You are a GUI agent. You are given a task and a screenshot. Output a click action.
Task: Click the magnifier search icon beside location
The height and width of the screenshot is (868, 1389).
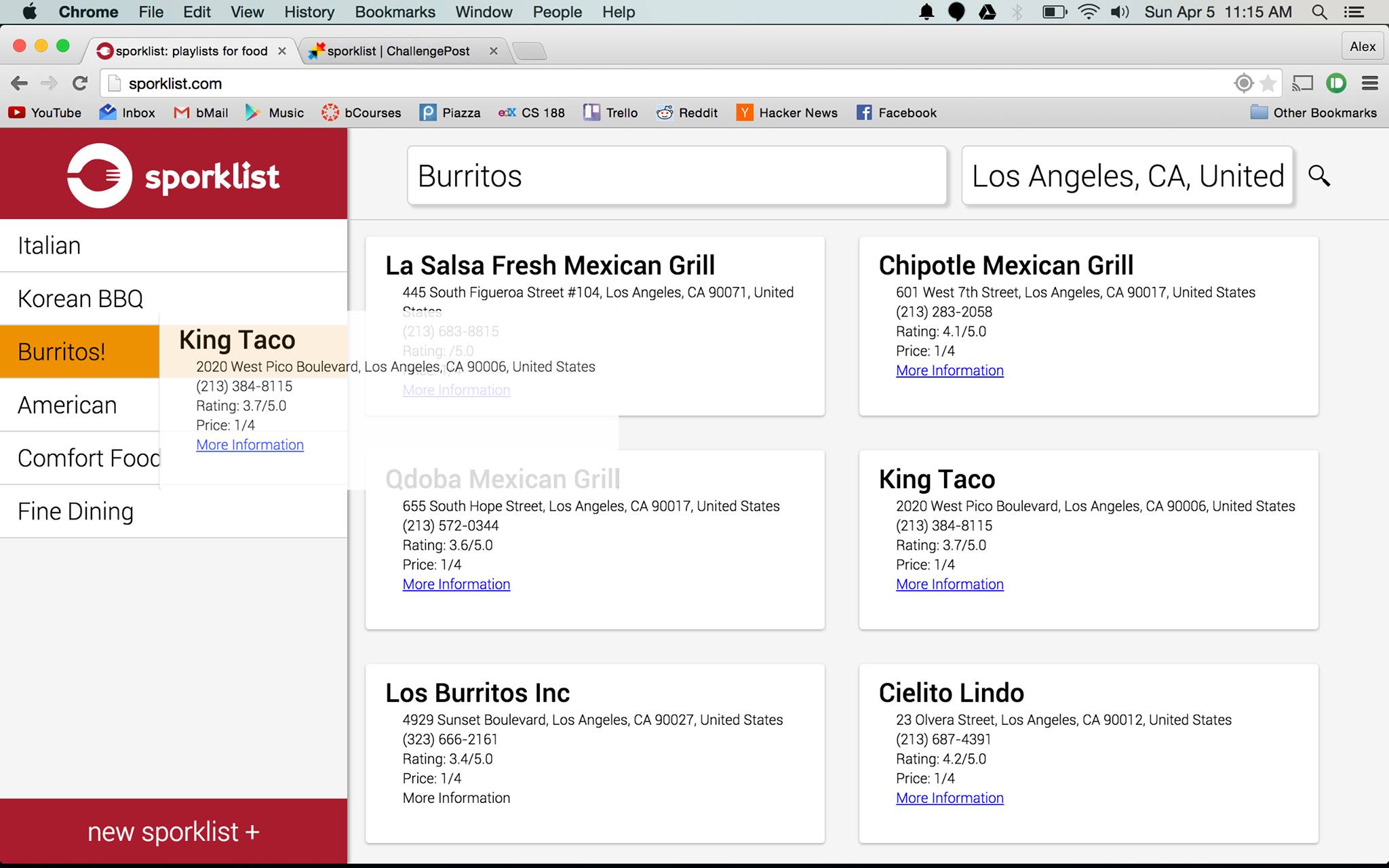1318,176
